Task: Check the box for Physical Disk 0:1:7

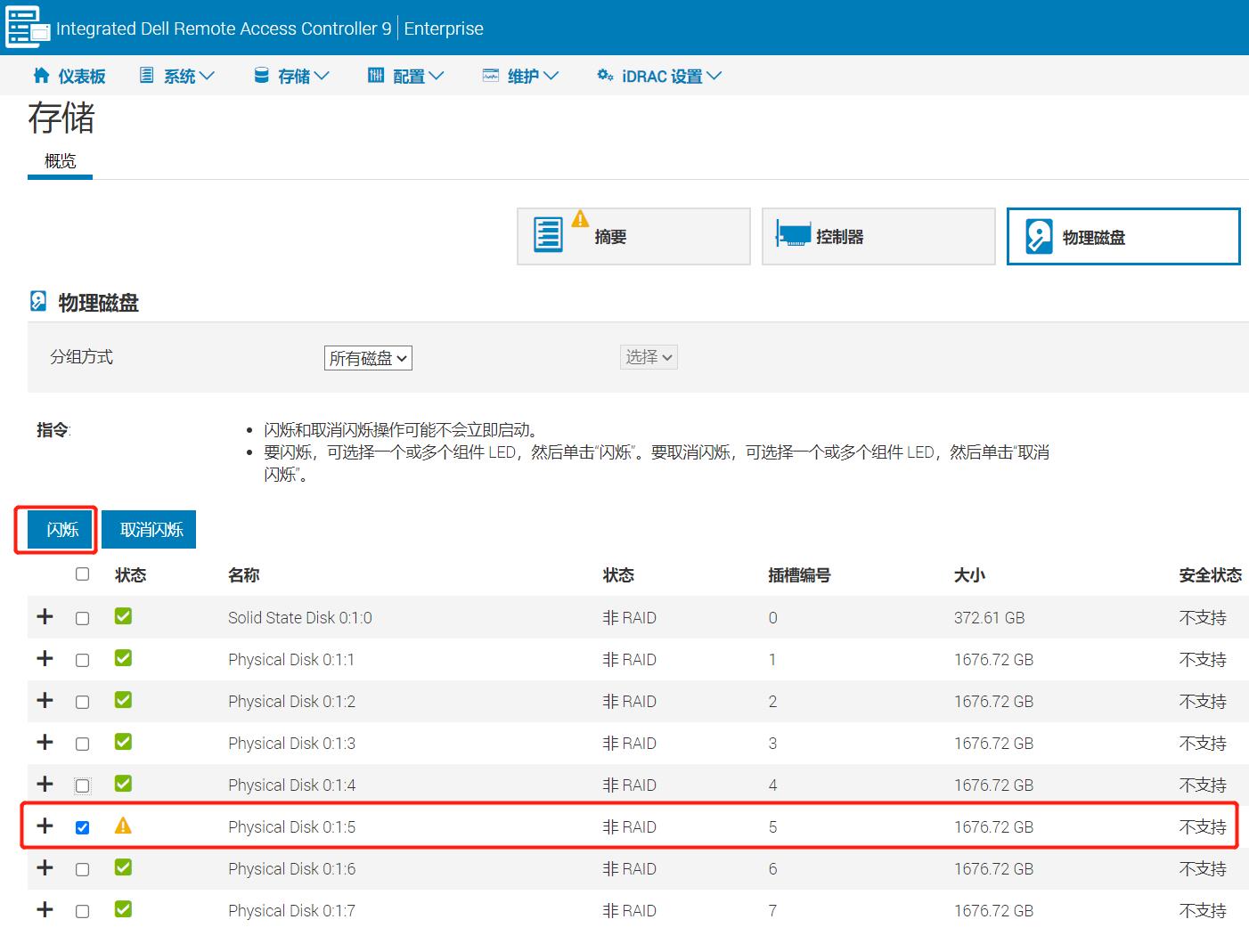Action: point(82,911)
